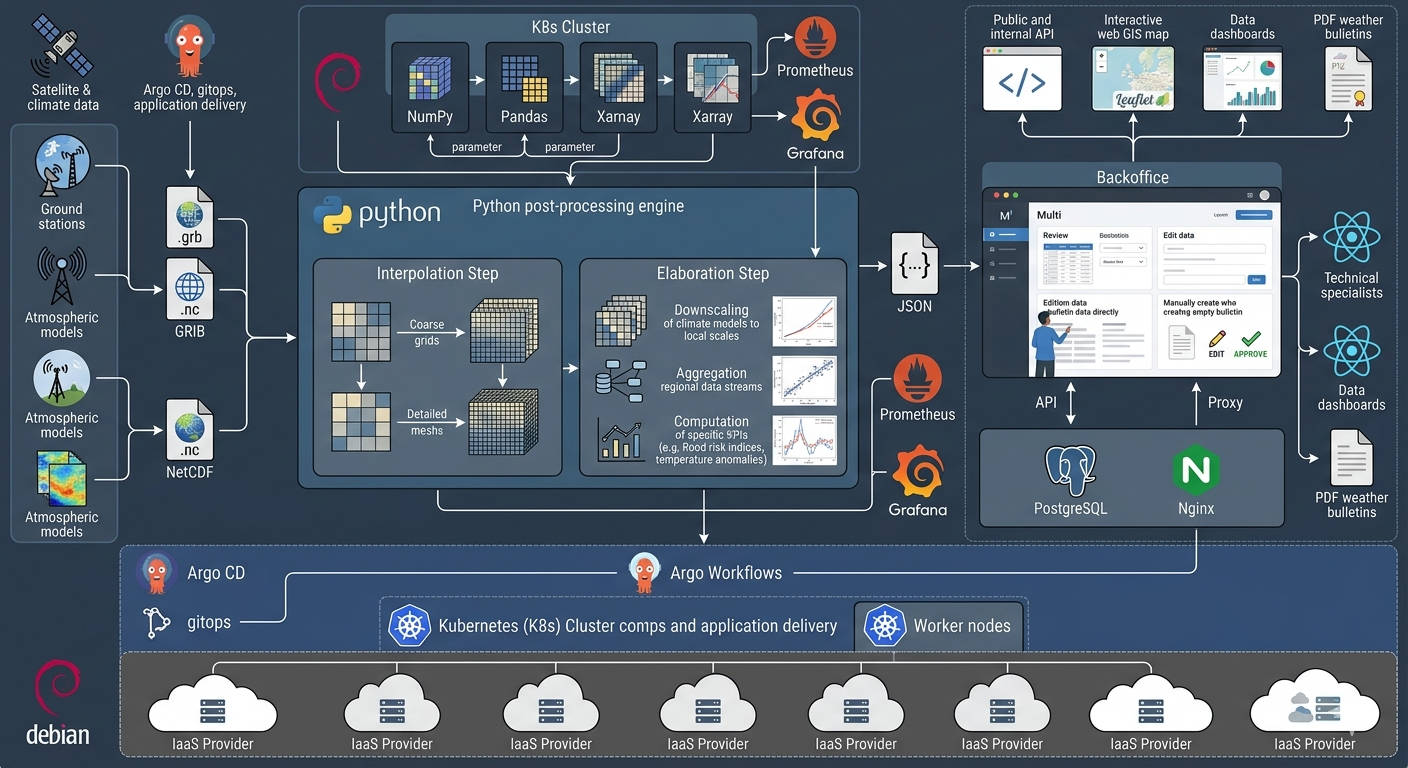Open the Public and internal API code icon
1408x768 pixels.
point(1022,80)
